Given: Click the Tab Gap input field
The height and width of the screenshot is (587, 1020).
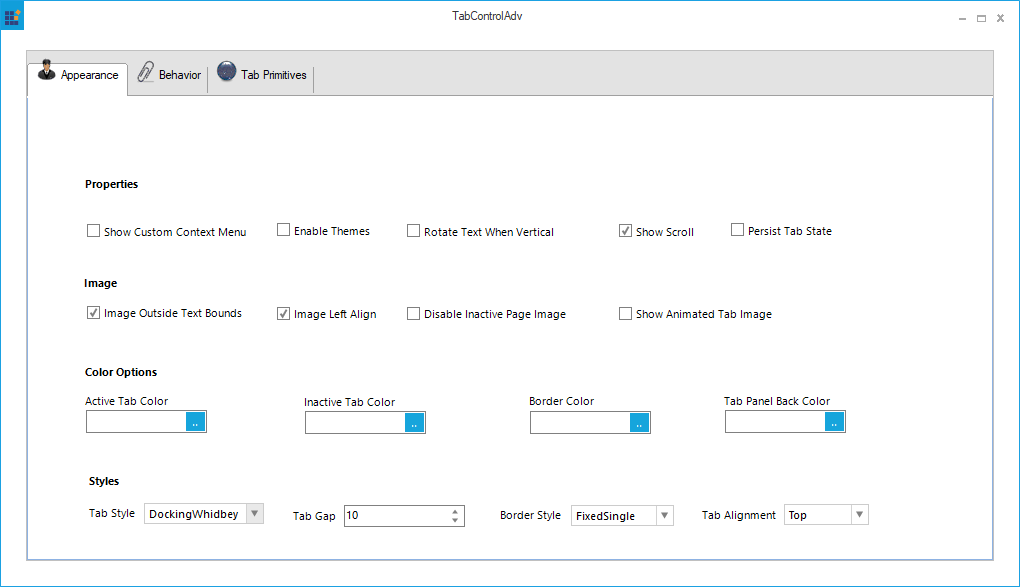Looking at the screenshot, I should 395,515.
